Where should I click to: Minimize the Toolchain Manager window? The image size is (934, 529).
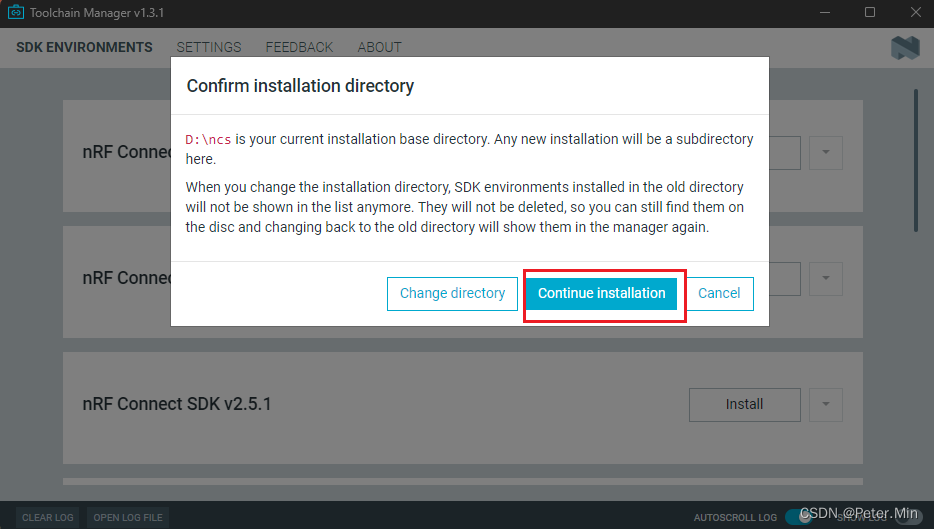[824, 13]
